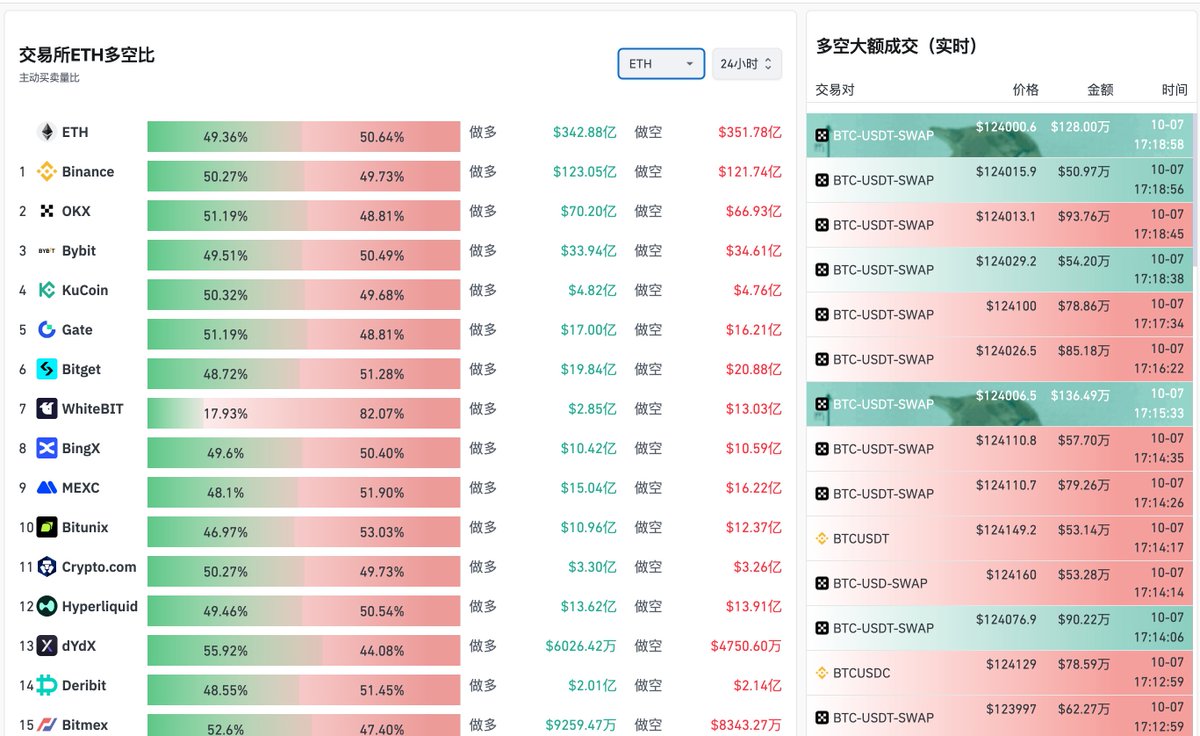Click the WhiteBIT logo icon

pos(47,409)
